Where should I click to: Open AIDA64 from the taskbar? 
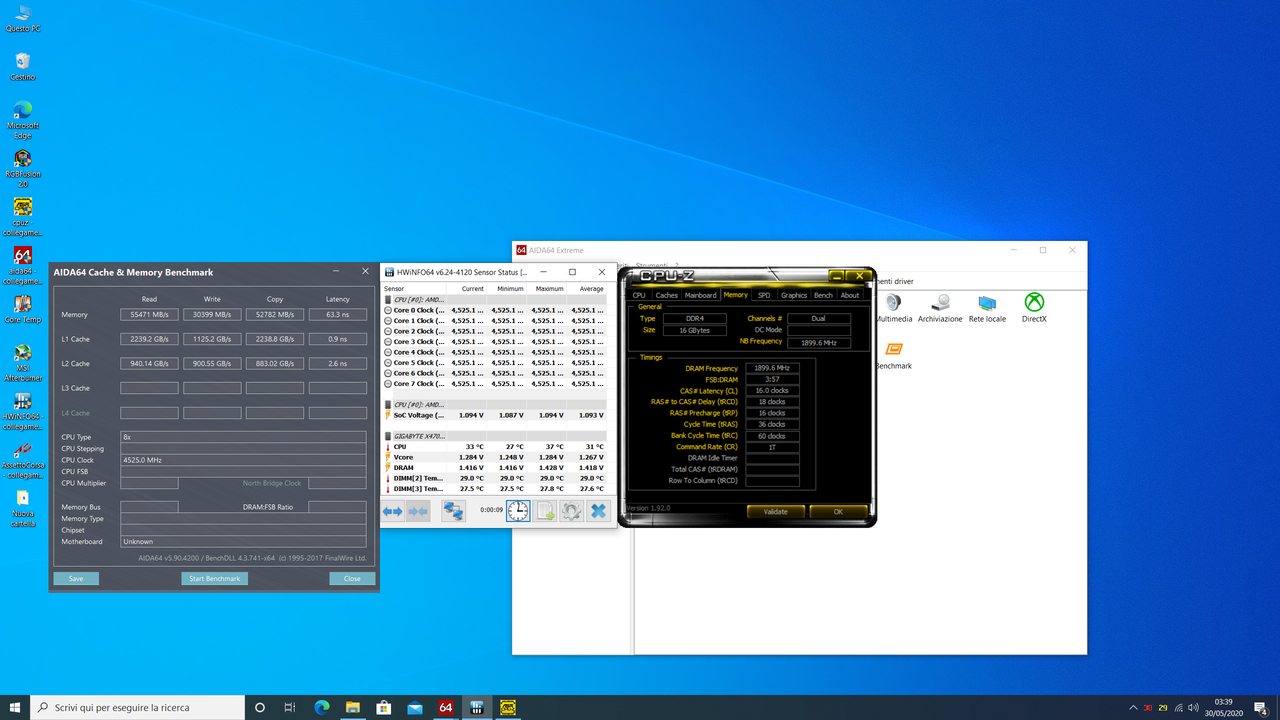pyautogui.click(x=445, y=708)
